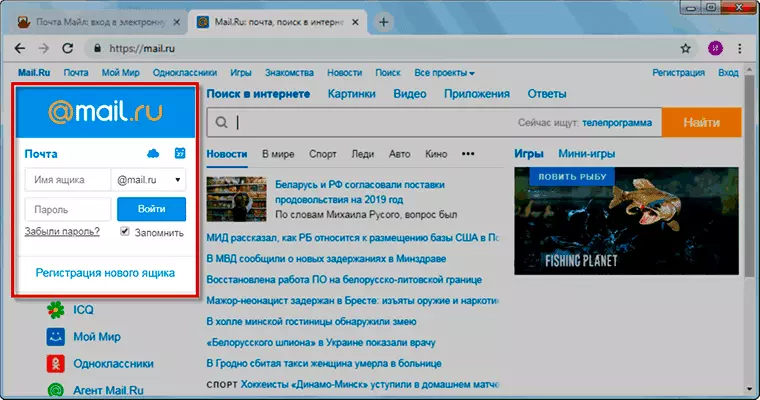
Task: Select the Спорт news tab
Action: click(x=323, y=154)
